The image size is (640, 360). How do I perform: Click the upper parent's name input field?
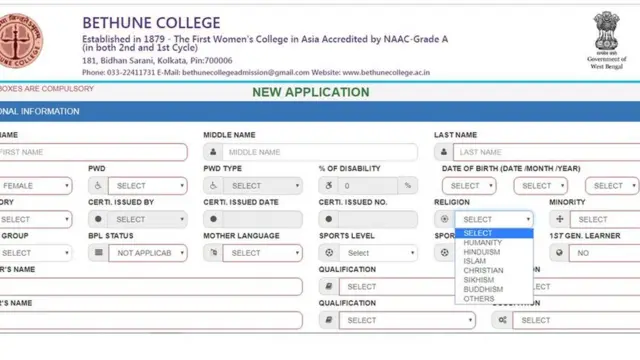[x=151, y=287]
